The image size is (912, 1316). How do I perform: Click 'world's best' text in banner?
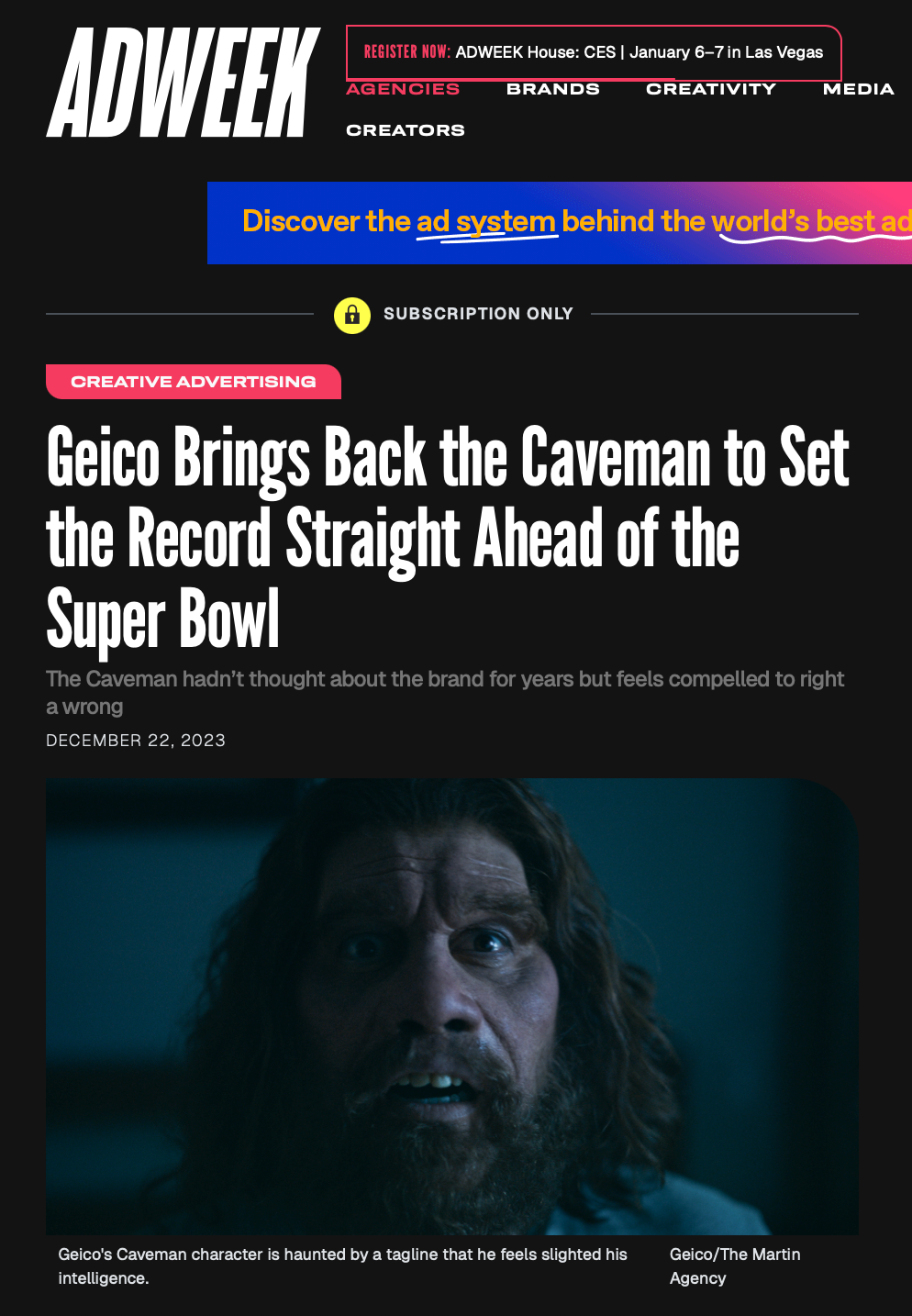point(794,222)
